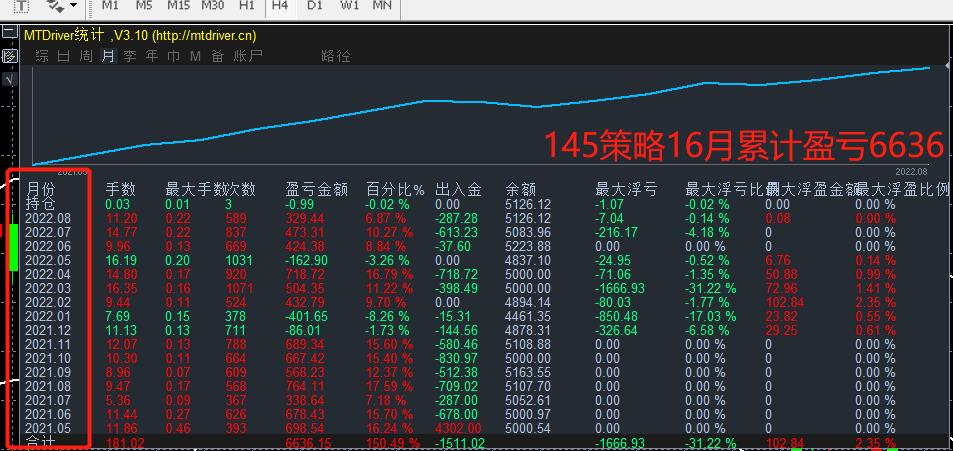Click total percentage 150.49 %
This screenshot has height=451, width=953.
(x=392, y=442)
